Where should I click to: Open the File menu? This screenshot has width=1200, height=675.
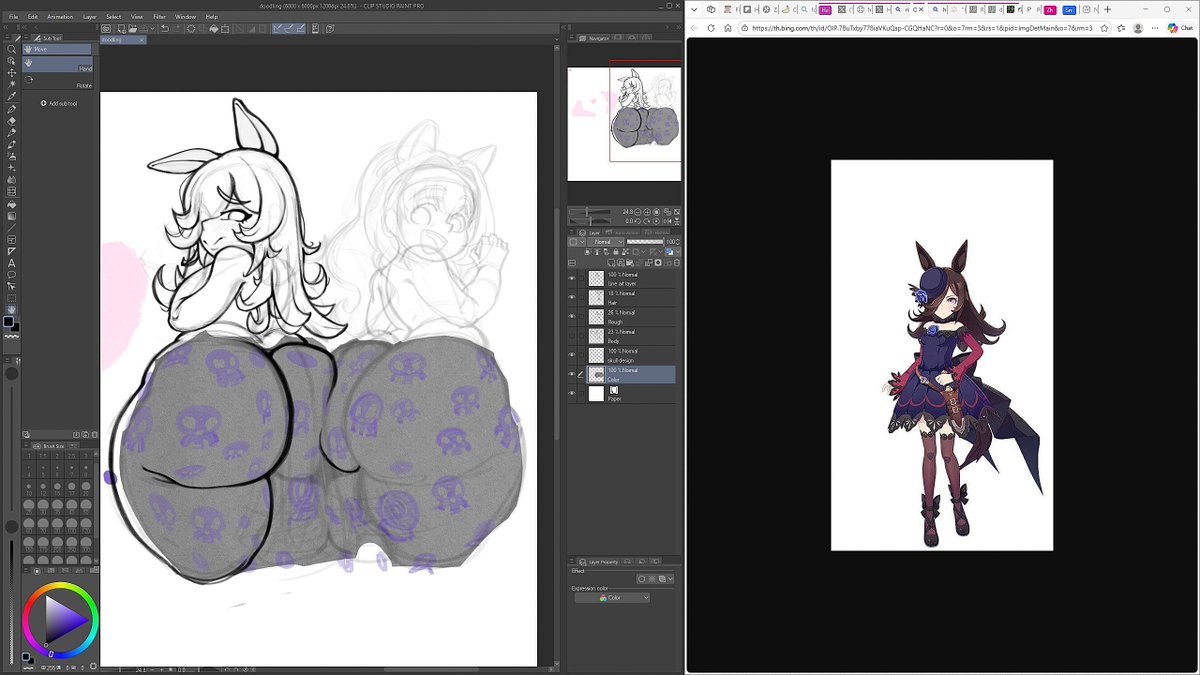tap(14, 17)
